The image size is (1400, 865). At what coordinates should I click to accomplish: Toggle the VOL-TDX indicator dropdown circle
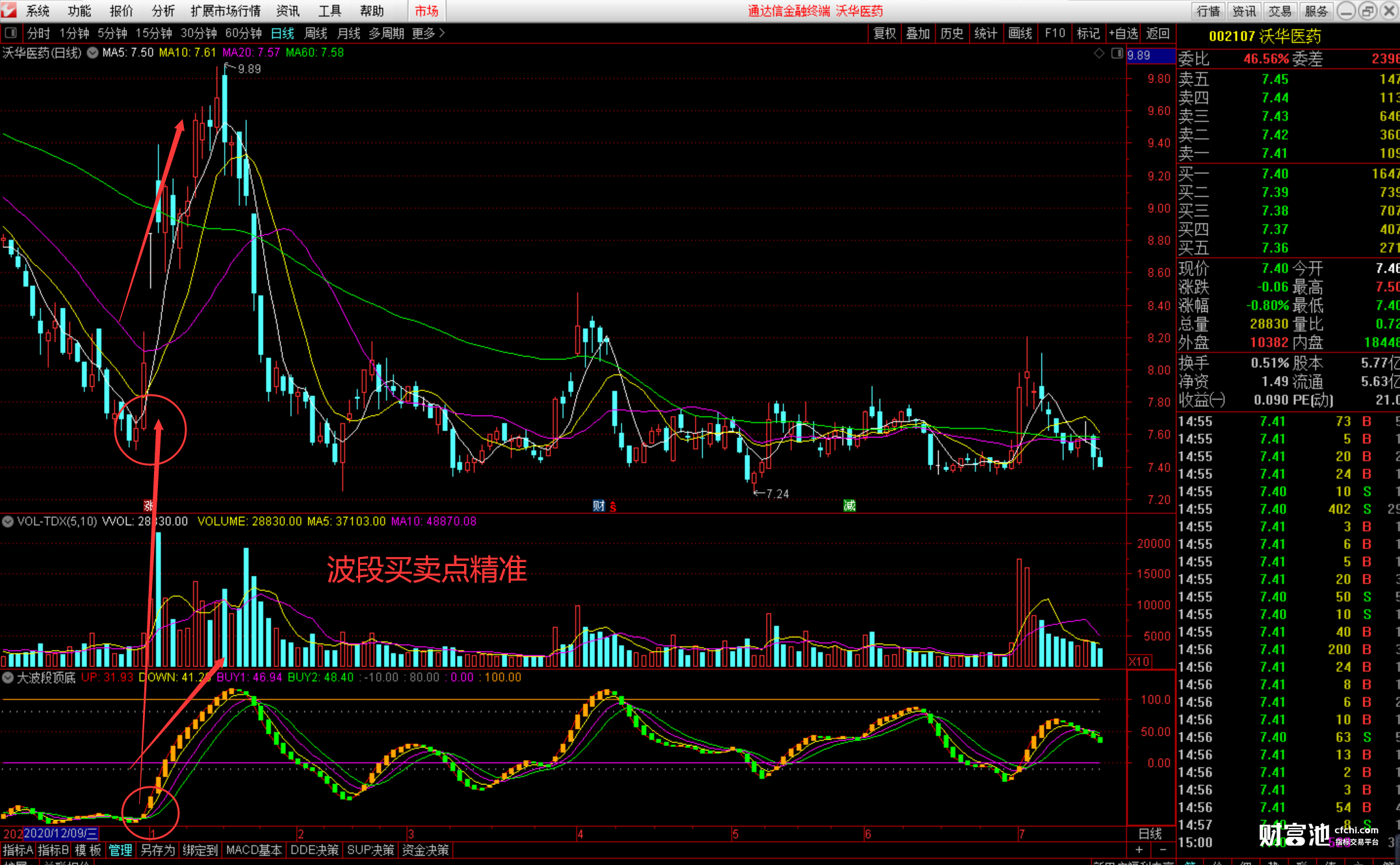pos(8,521)
